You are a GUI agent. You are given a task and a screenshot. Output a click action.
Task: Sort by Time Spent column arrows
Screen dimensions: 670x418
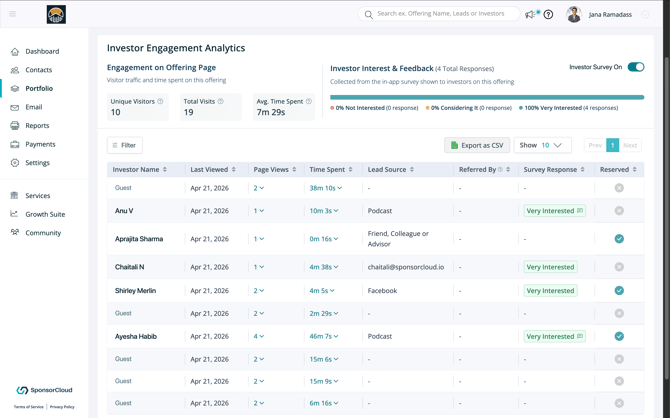[x=350, y=170]
